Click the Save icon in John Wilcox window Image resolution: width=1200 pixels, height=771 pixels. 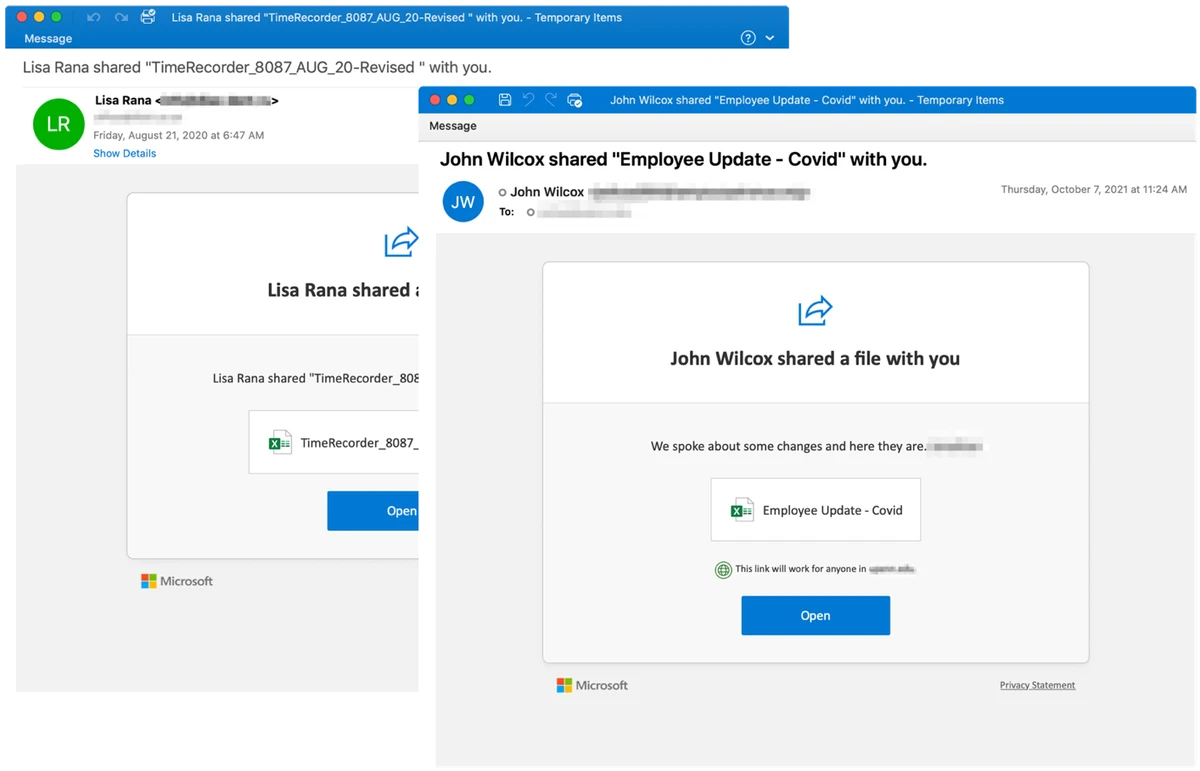(504, 100)
